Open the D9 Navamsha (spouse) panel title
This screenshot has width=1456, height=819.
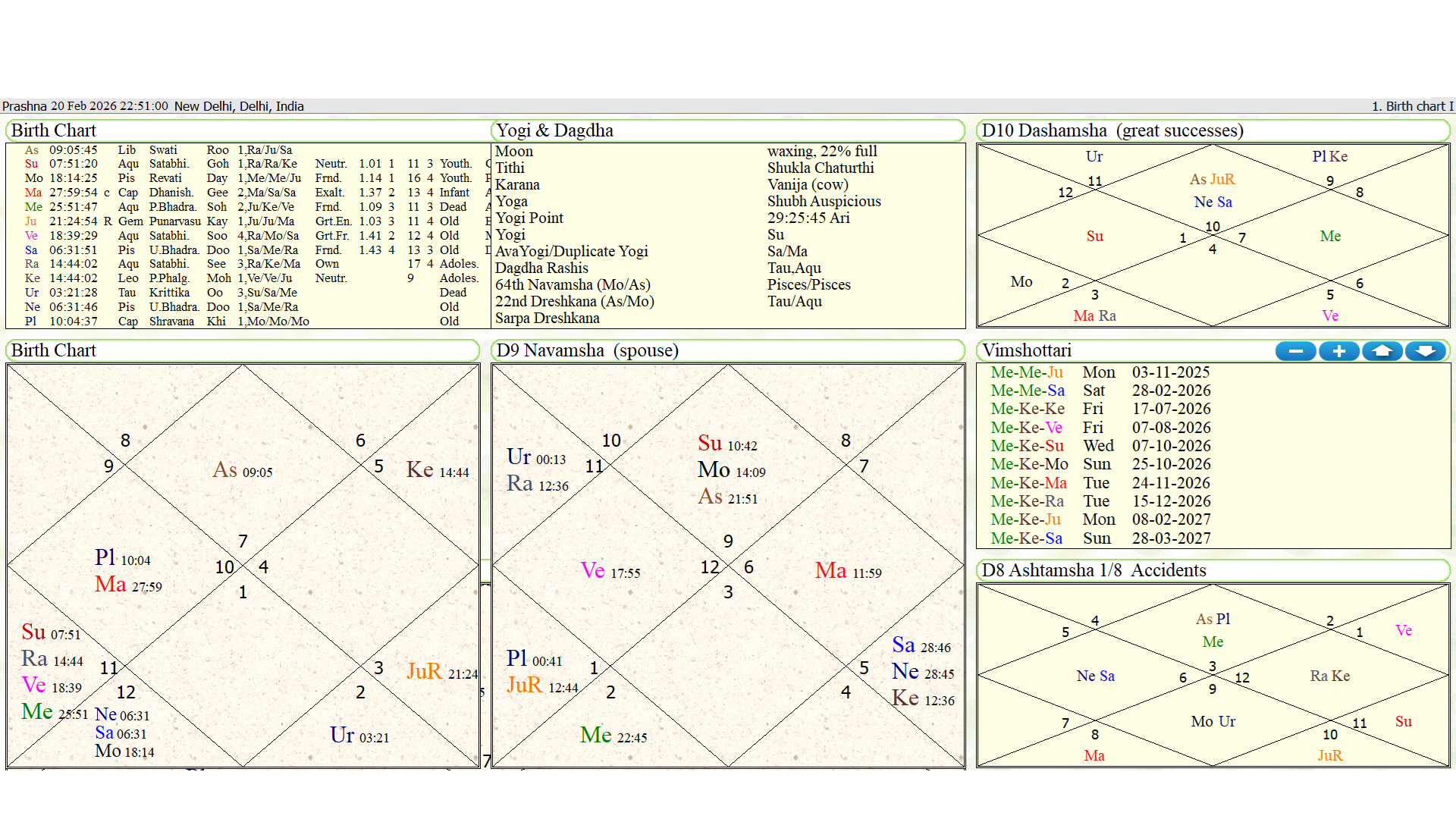(x=587, y=350)
